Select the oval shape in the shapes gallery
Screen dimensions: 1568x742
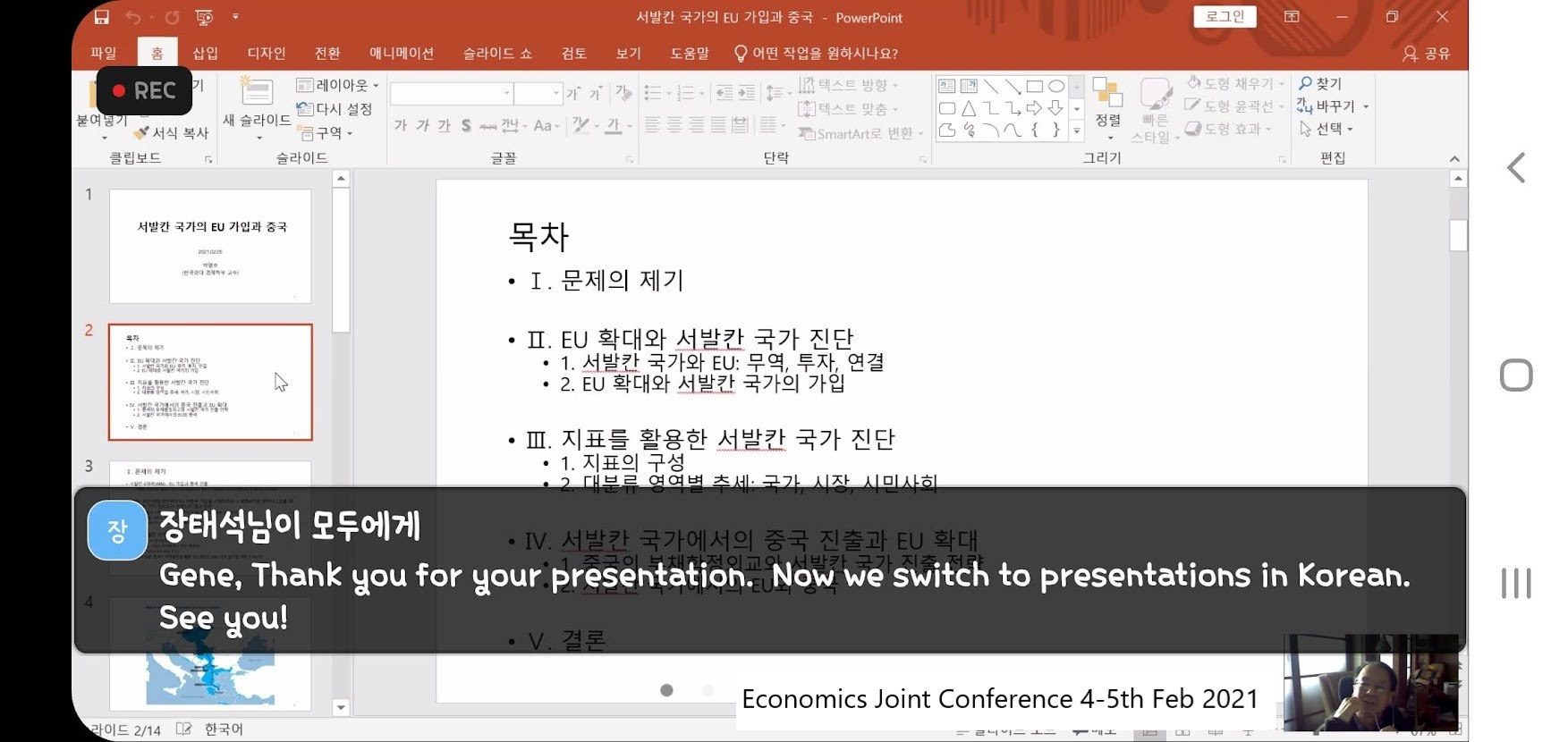[x=1056, y=87]
